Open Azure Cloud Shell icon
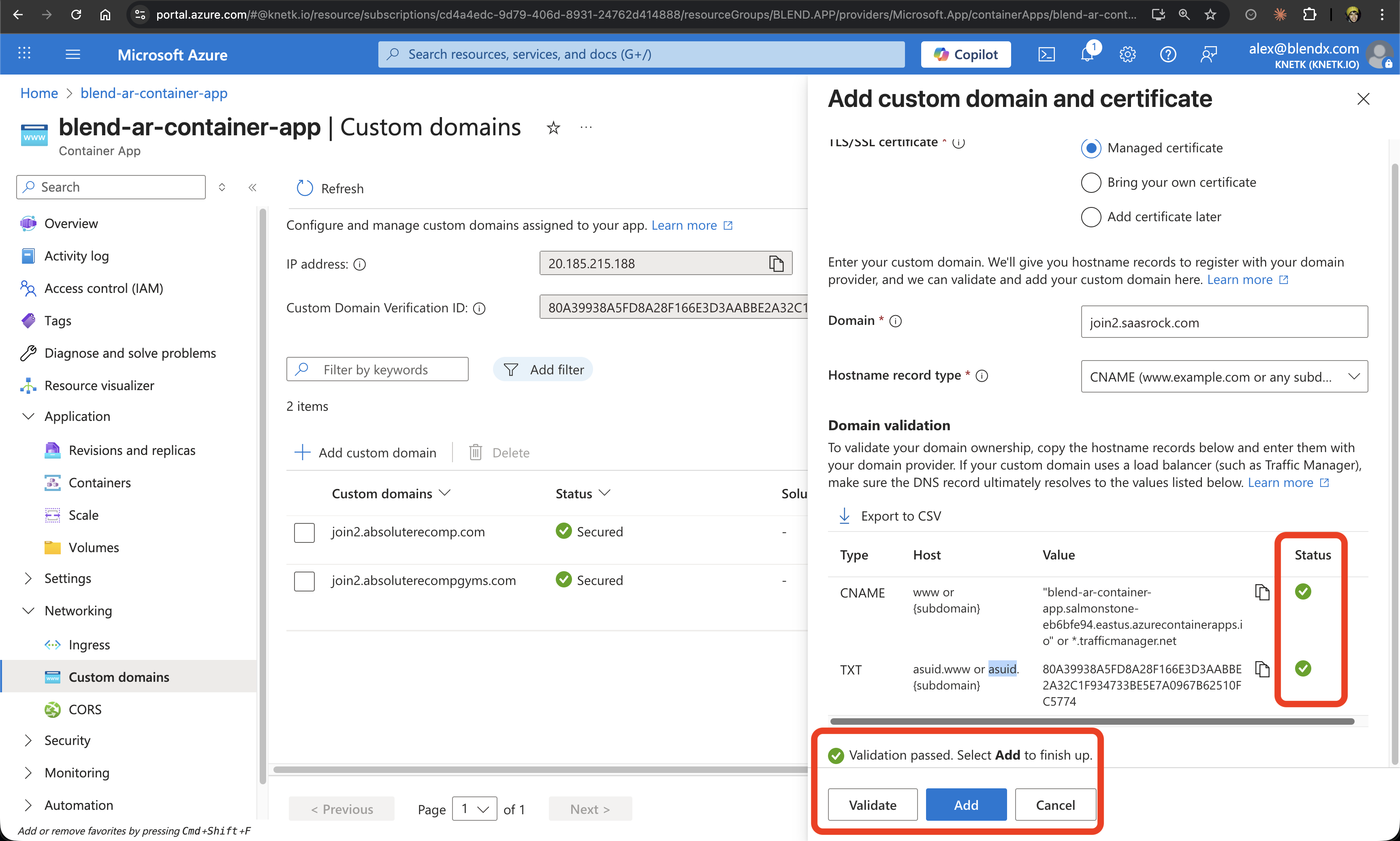The height and width of the screenshot is (841, 1400). 1046,54
